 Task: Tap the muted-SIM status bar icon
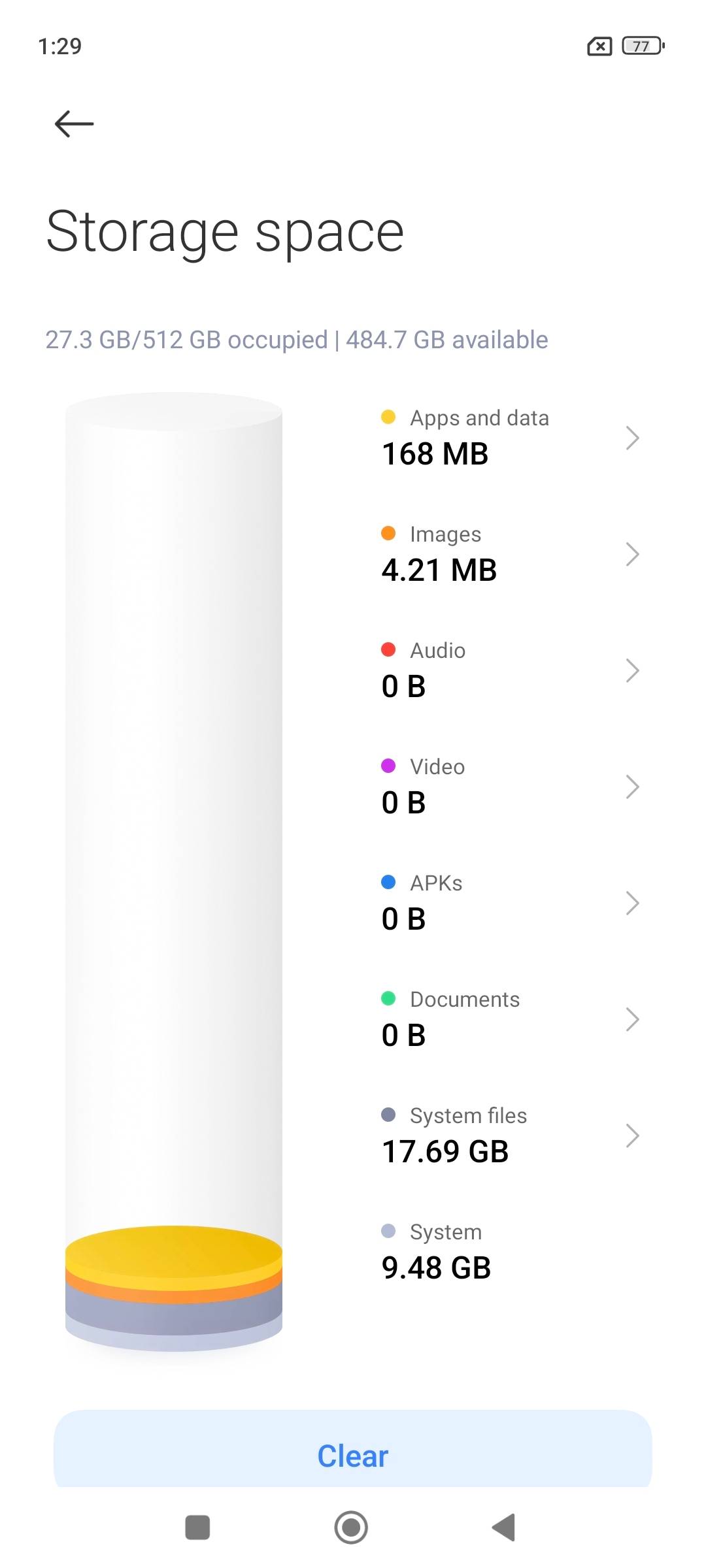599,46
